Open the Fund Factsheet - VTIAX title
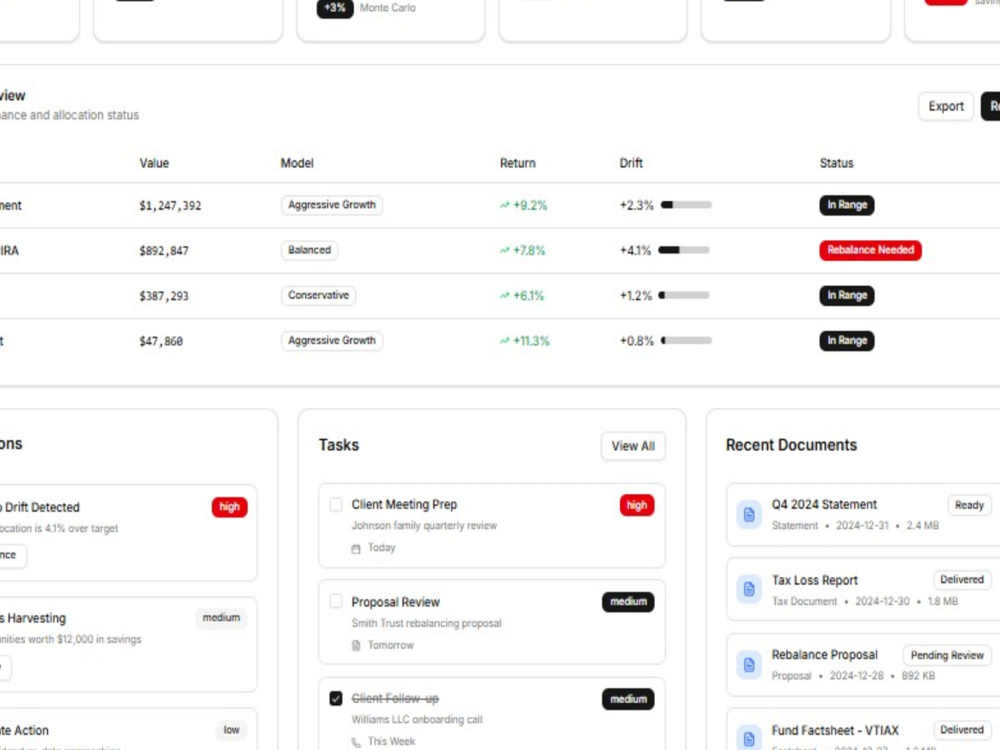 pyautogui.click(x=835, y=730)
